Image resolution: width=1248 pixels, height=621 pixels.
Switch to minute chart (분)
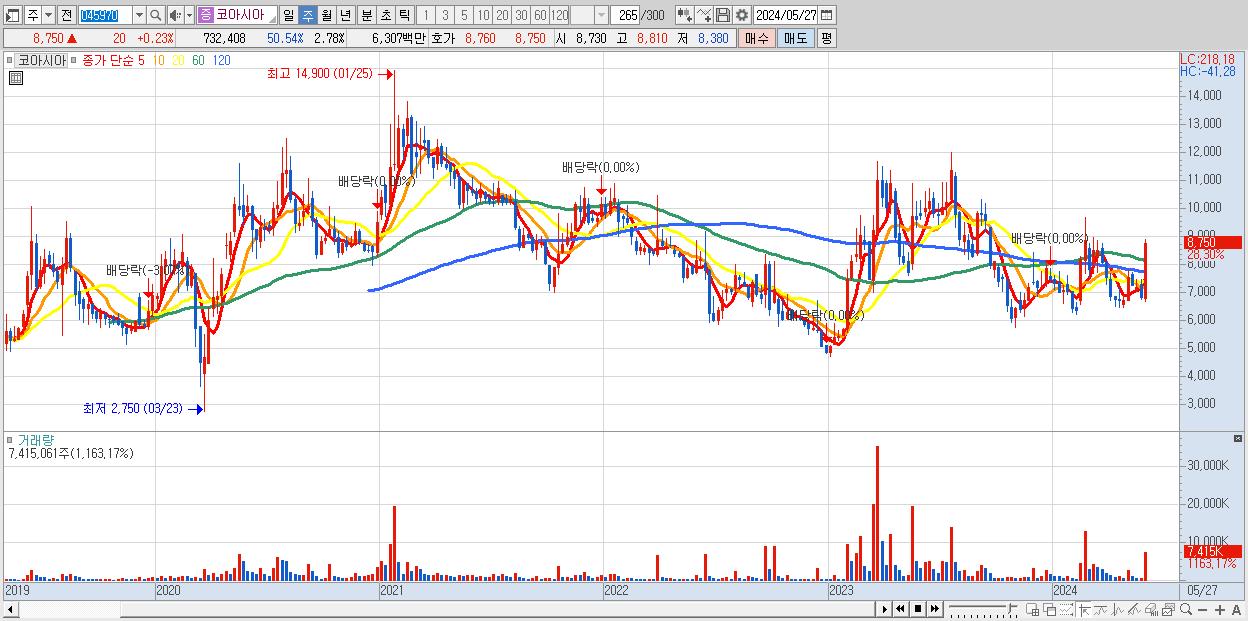[x=366, y=15]
